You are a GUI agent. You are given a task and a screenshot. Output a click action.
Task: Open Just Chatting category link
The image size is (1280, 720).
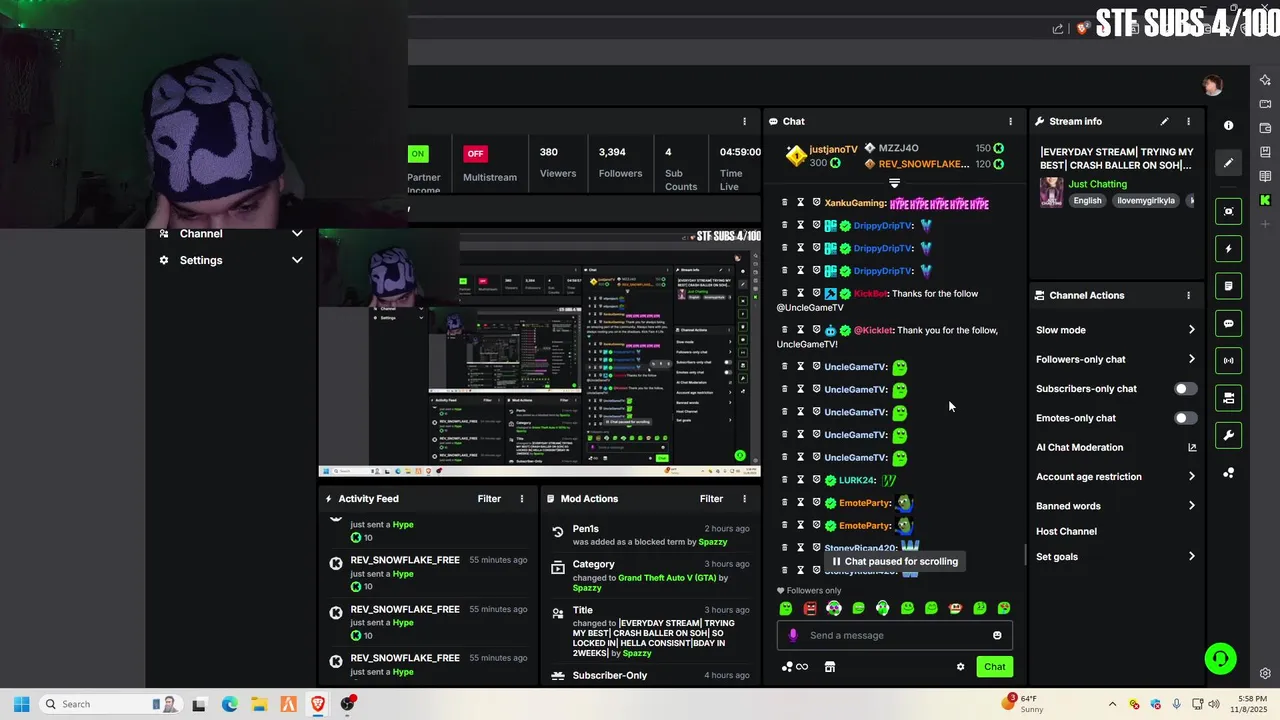1097,184
